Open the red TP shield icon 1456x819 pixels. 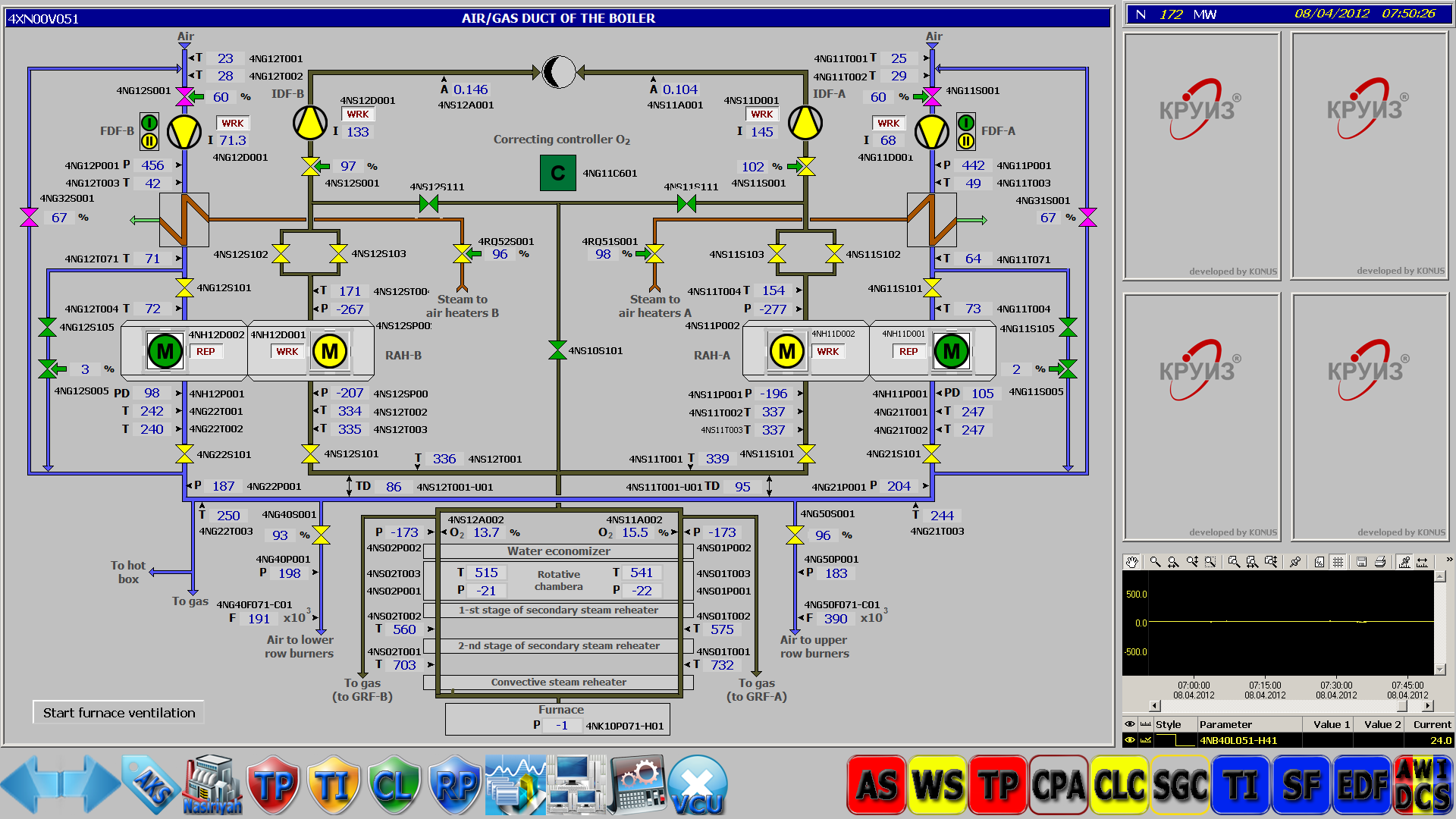[x=273, y=786]
